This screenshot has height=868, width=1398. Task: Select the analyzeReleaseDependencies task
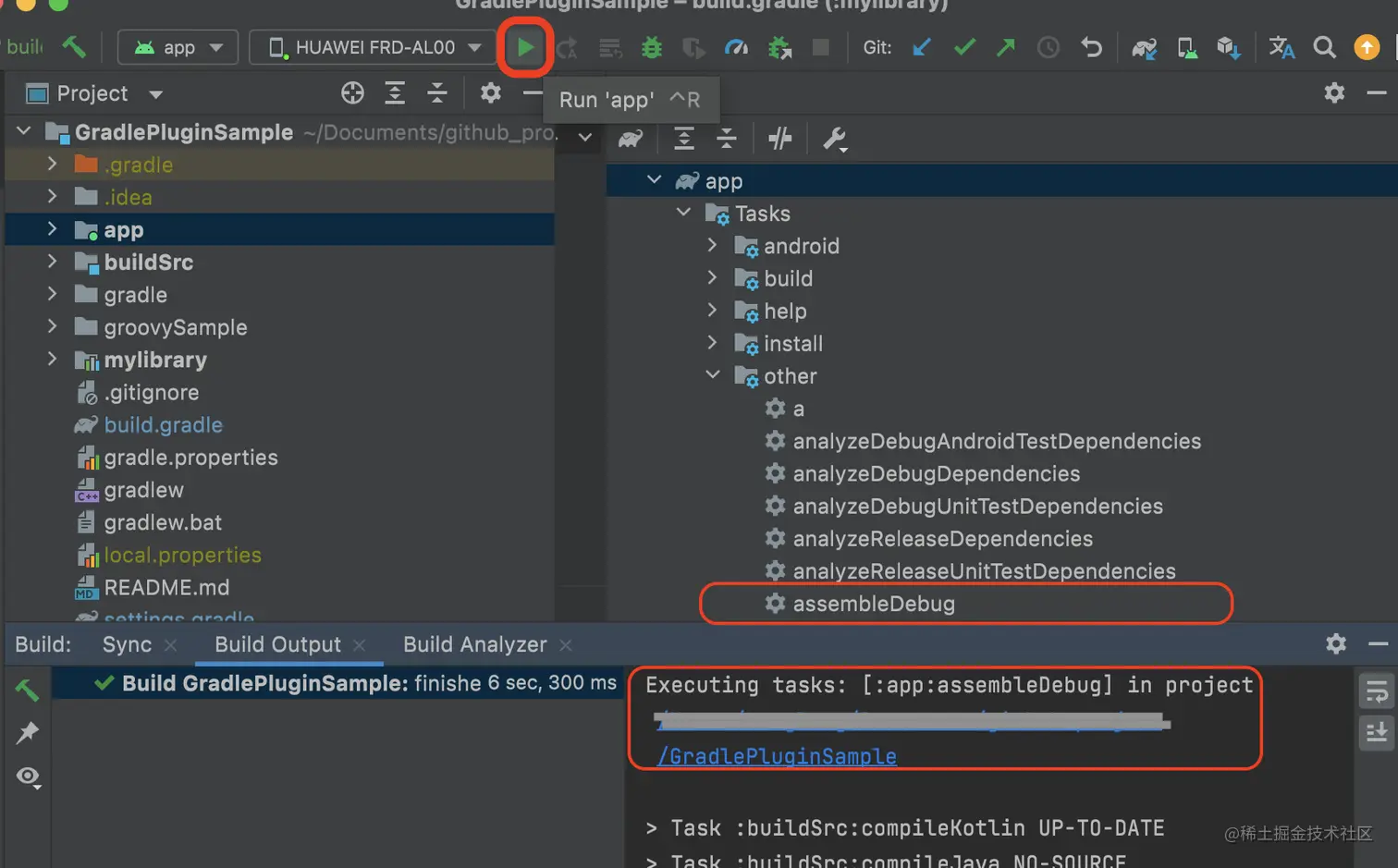pyautogui.click(x=942, y=538)
